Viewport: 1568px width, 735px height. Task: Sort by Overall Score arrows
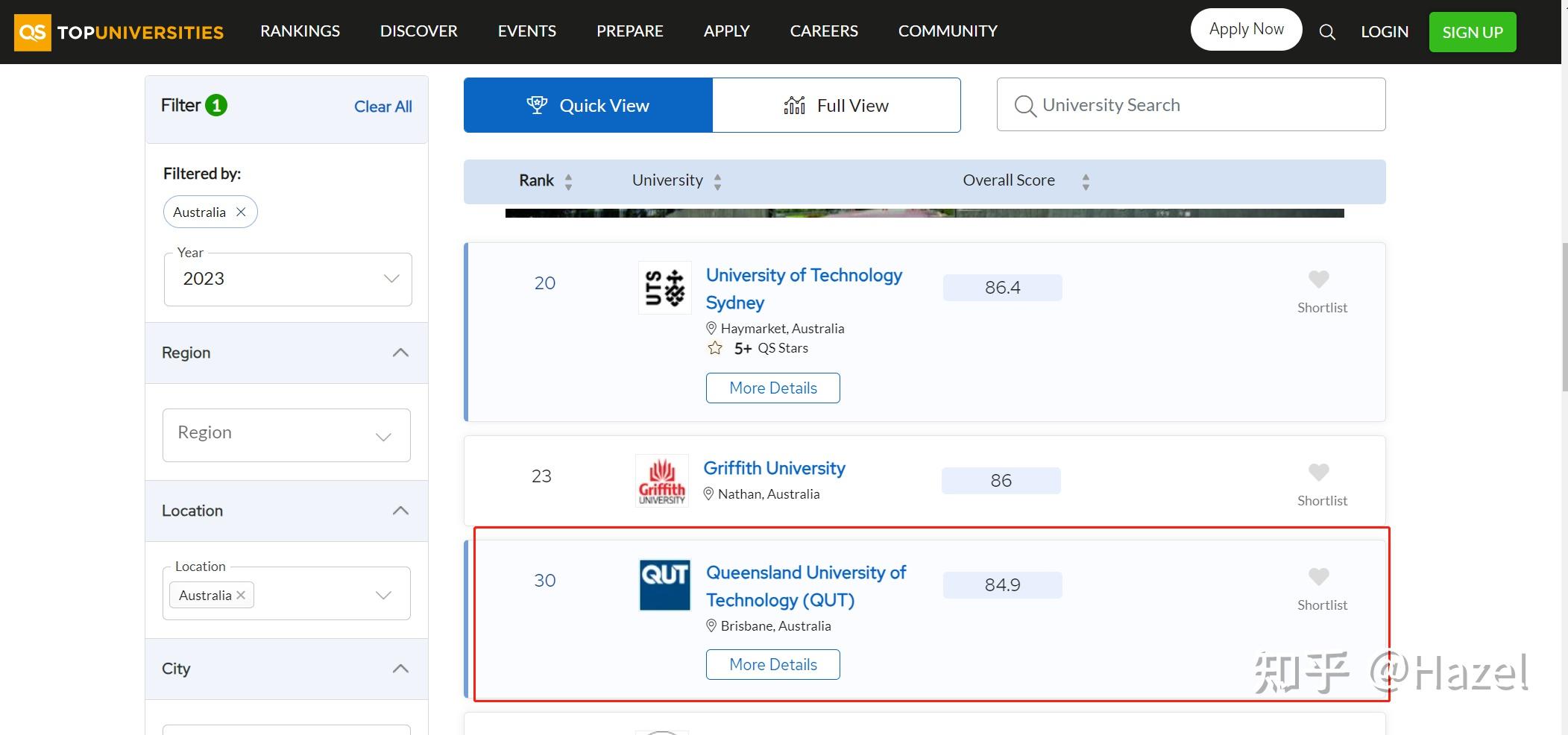point(1086,181)
